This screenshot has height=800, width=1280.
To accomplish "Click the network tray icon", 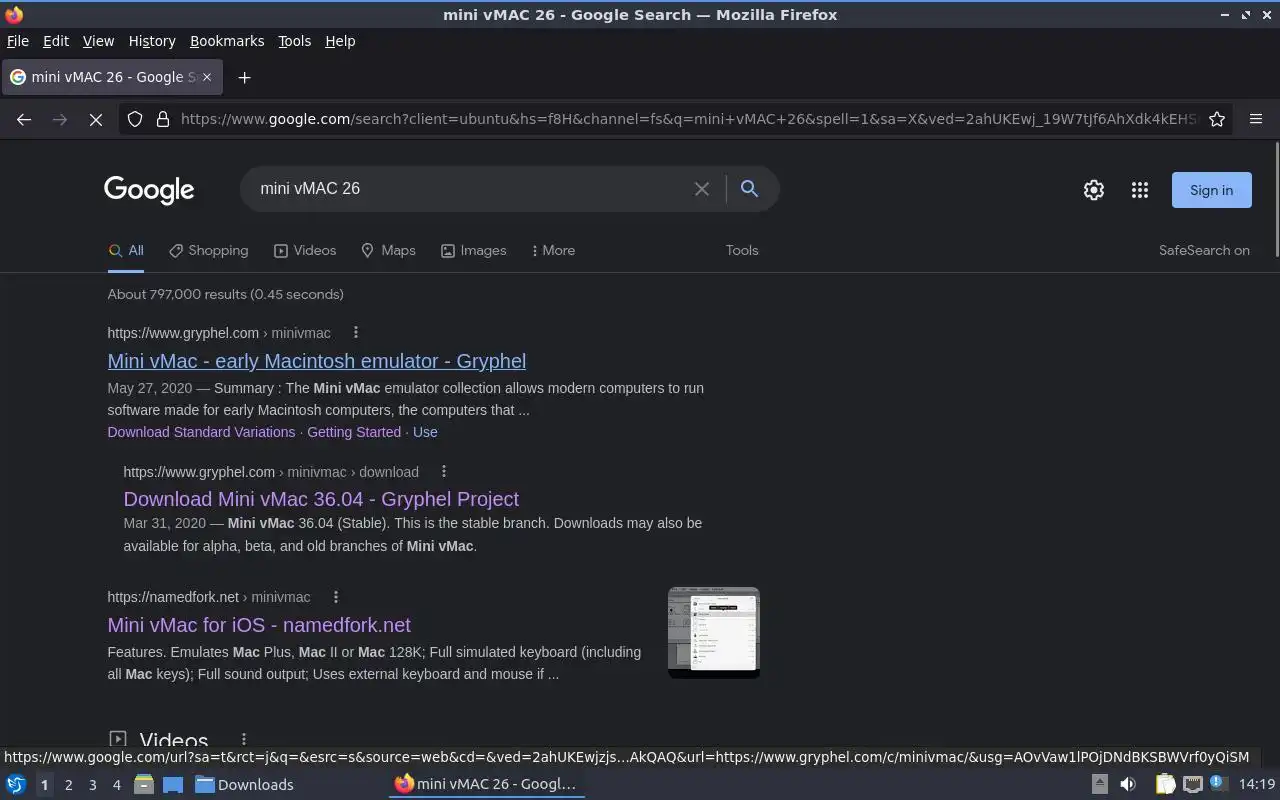I will tap(1193, 785).
